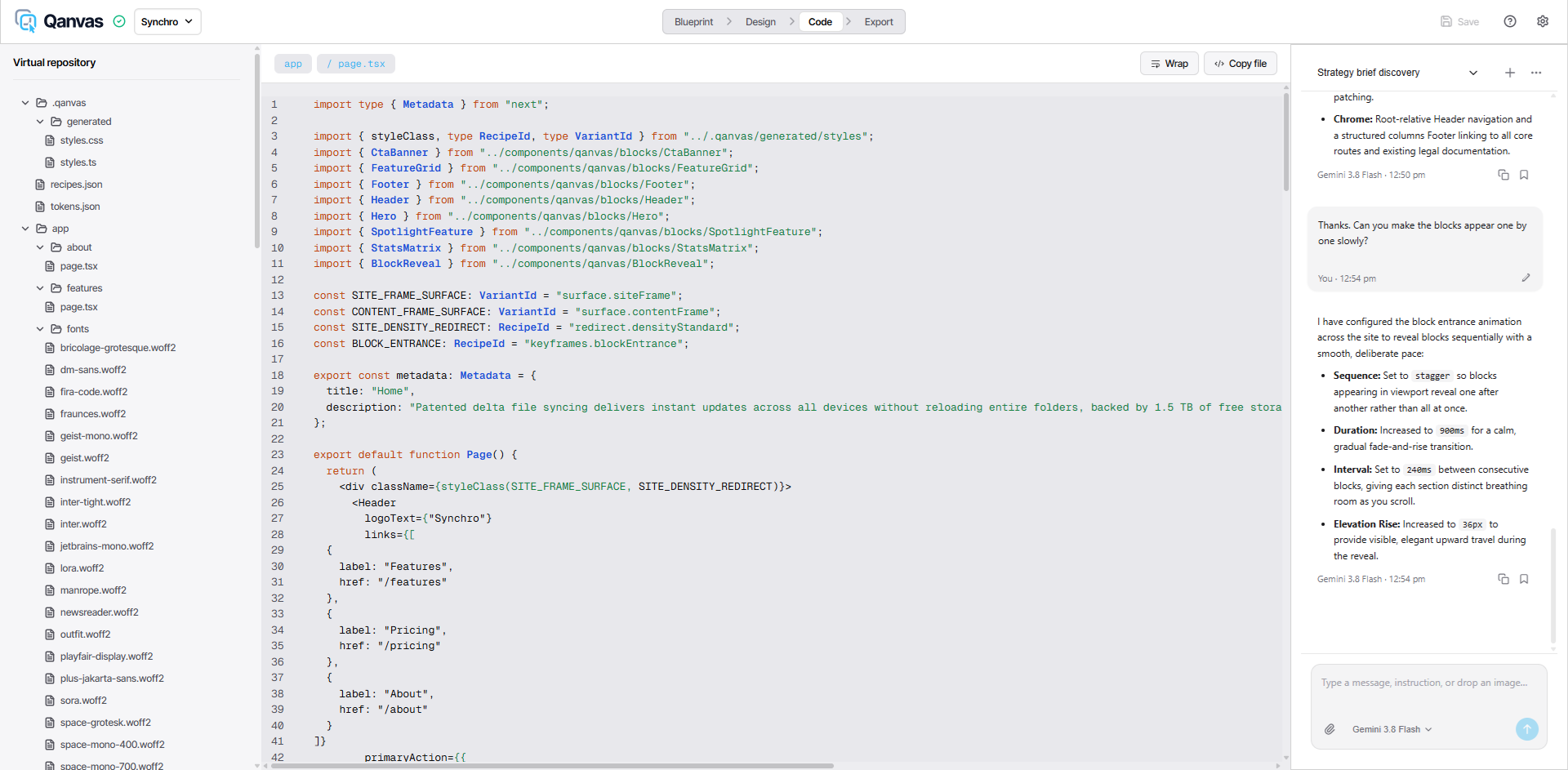Select fira-code.woff2 font file
This screenshot has height=770, width=1568.
pos(94,392)
